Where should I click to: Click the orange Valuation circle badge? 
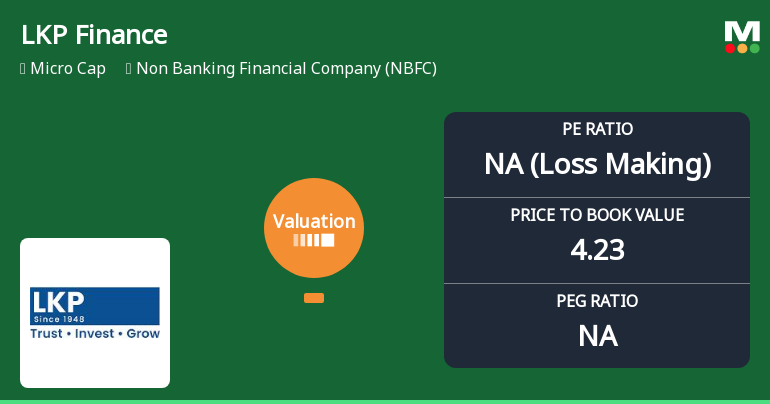click(x=313, y=228)
